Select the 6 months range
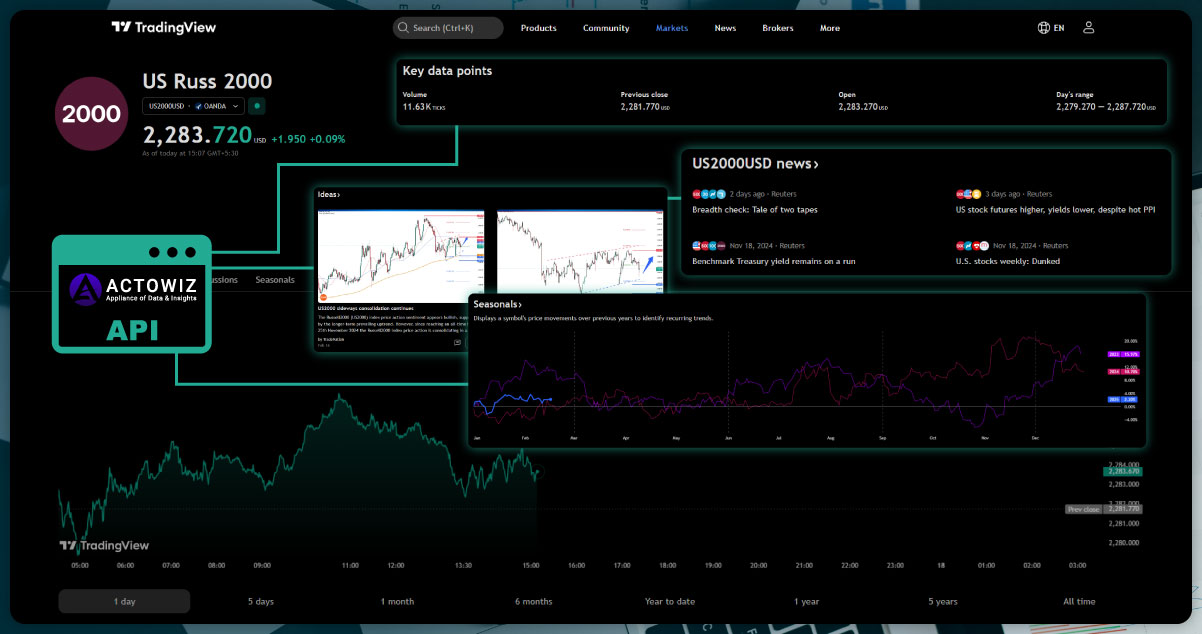 (533, 601)
